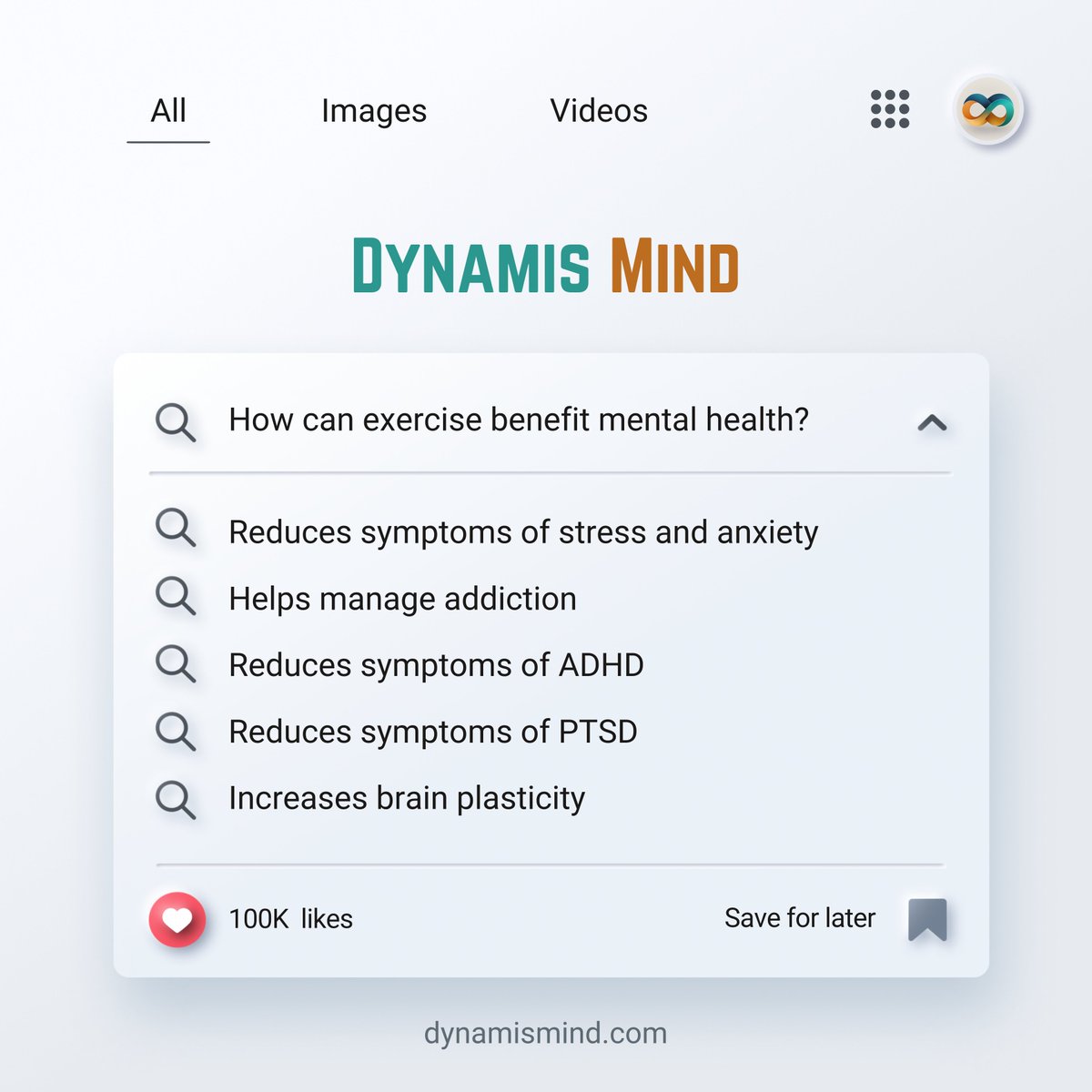The height and width of the screenshot is (1092, 1092).
Task: Click the search query How can exercise benefit mental health
Action: (519, 420)
